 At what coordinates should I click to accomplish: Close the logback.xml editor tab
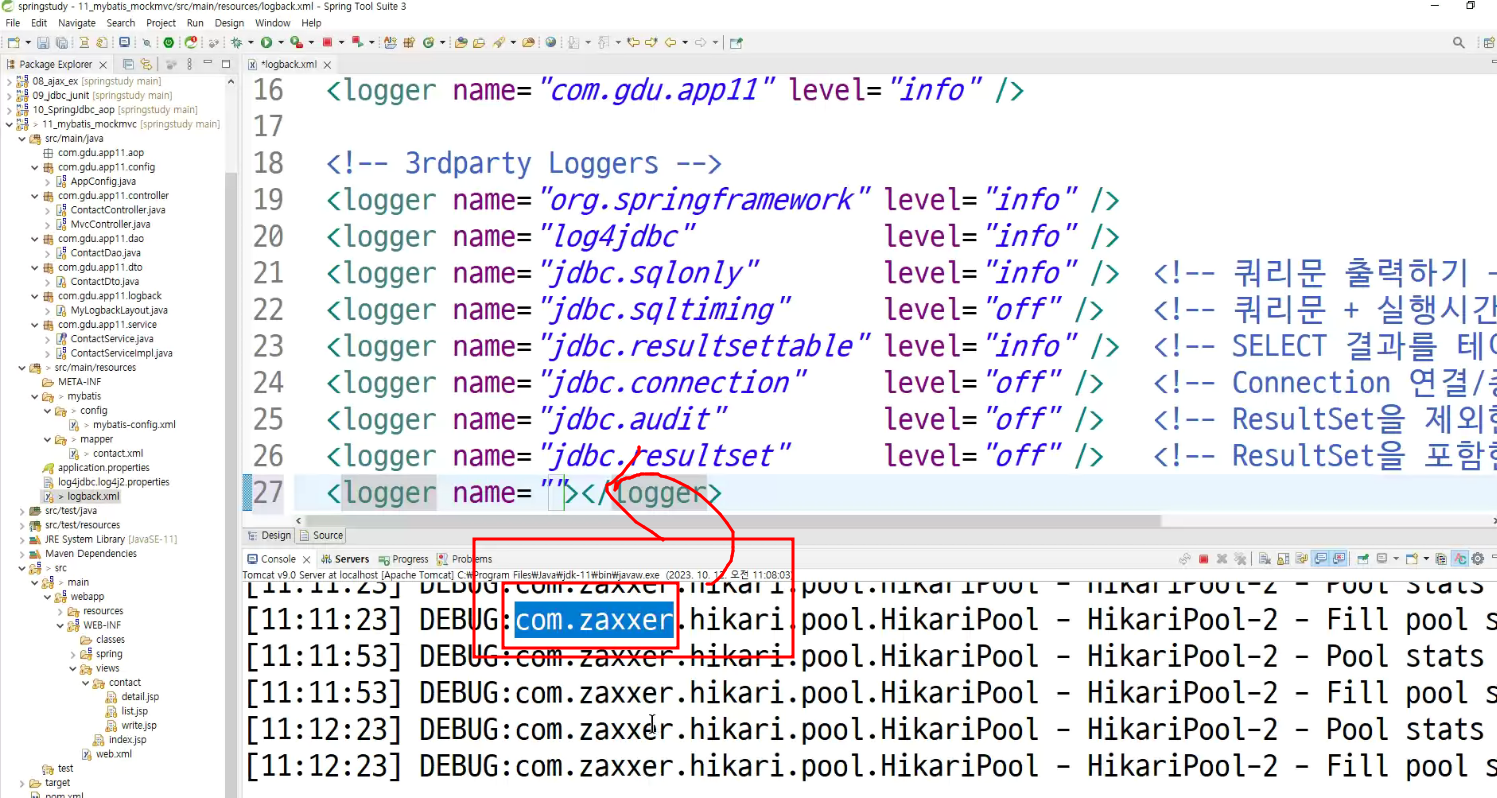pos(326,64)
